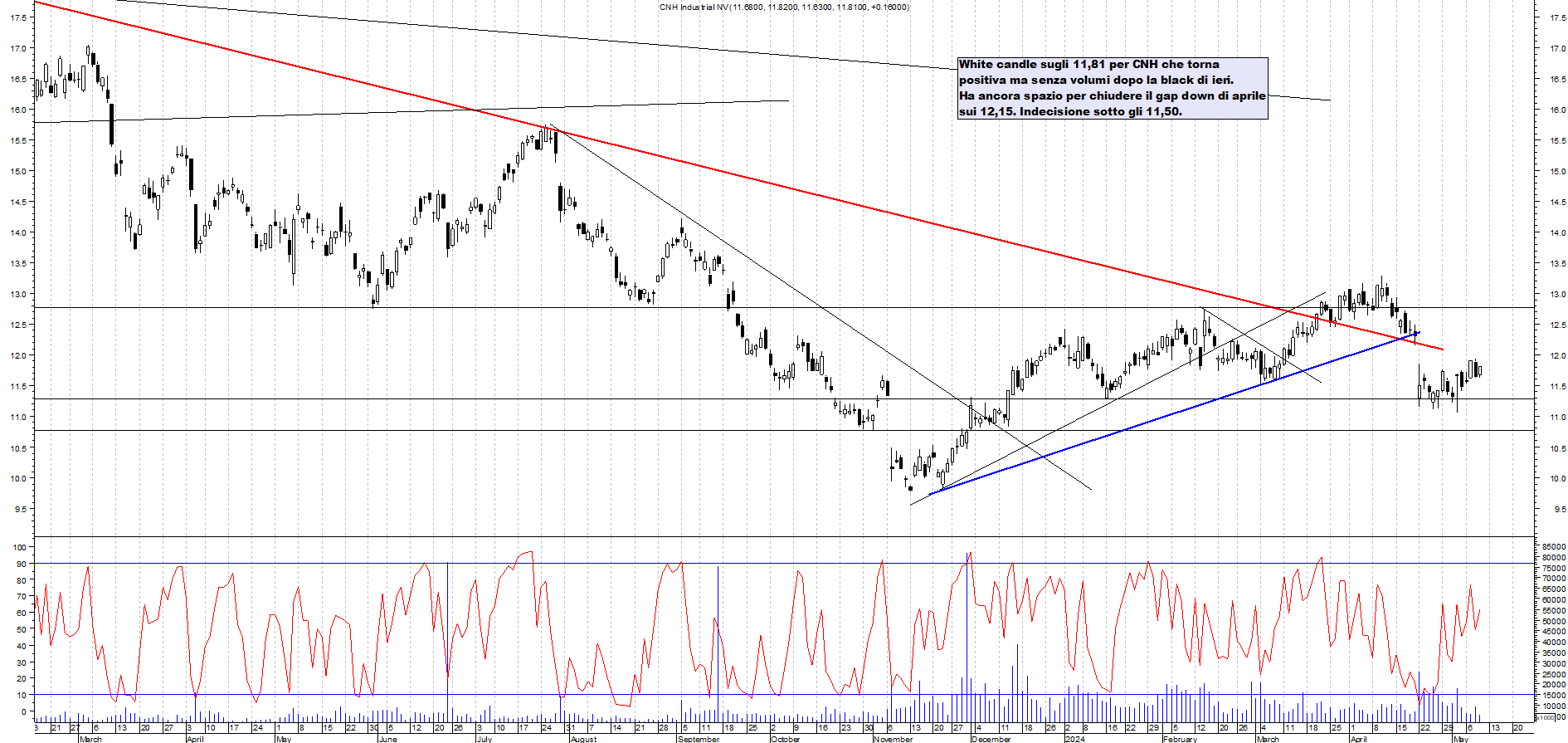This screenshot has height=743, width=1568.
Task: Click '16.5' on the right price axis
Action: tap(1557, 80)
